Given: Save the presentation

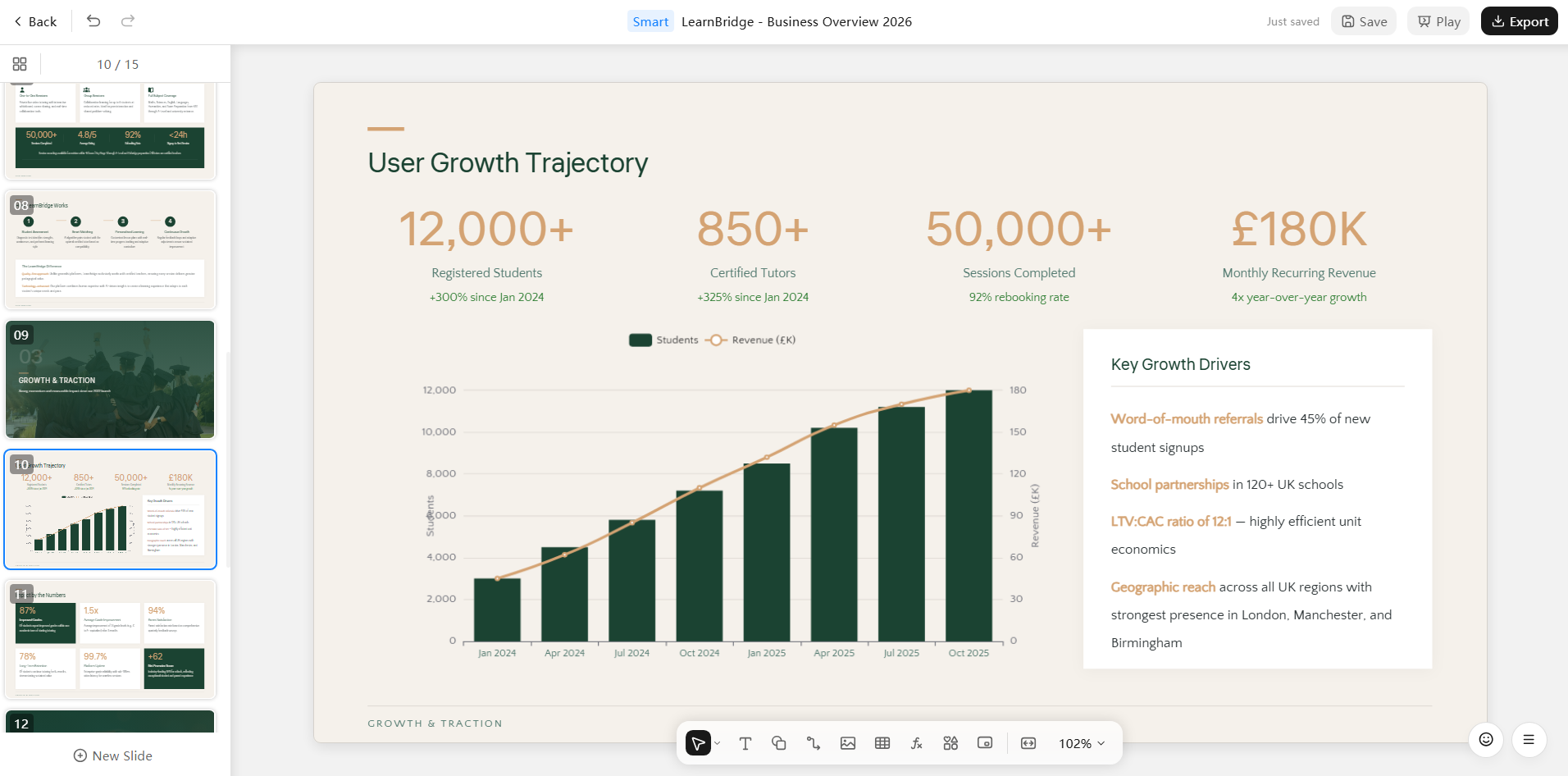Looking at the screenshot, I should pyautogui.click(x=1364, y=21).
